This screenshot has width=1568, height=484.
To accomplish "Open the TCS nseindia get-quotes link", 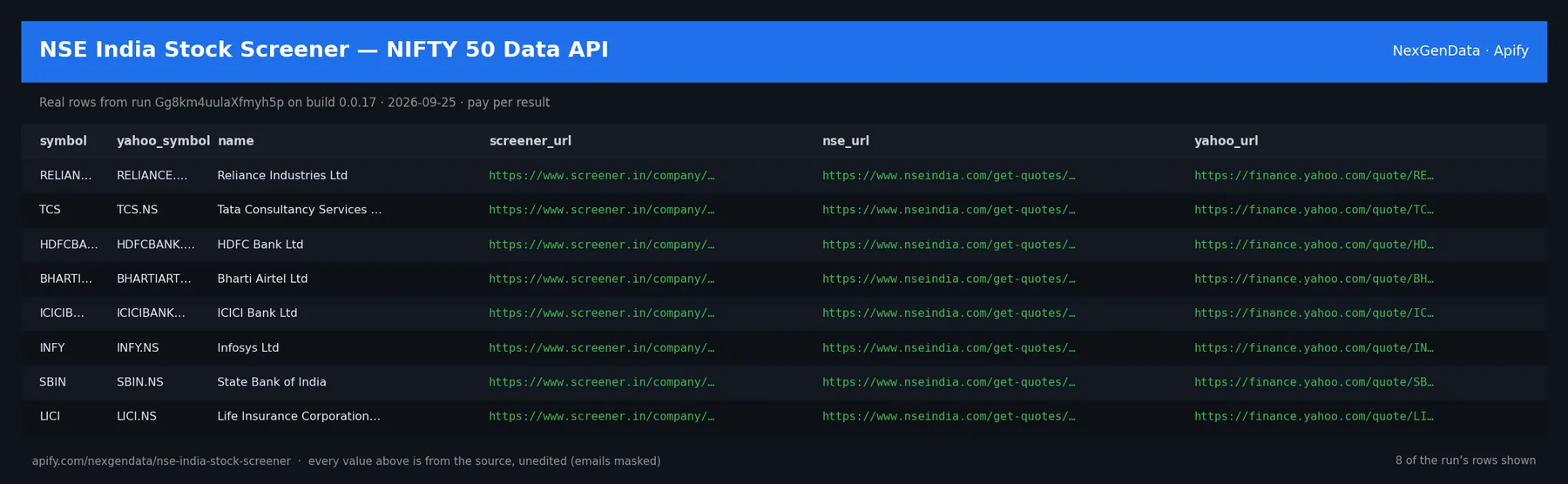I will (949, 210).
